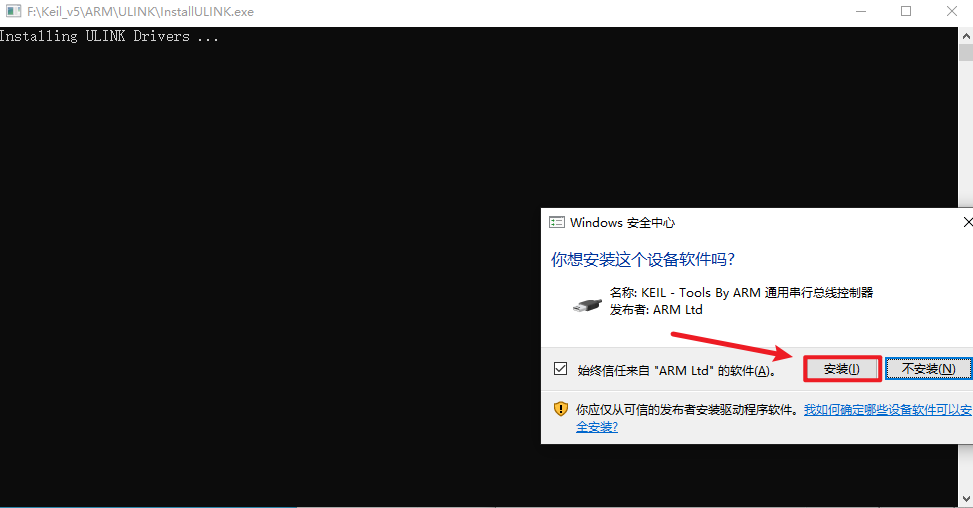
Task: Click the name text "KEIL - Tools By ARM"
Action: pyautogui.click(x=701, y=293)
